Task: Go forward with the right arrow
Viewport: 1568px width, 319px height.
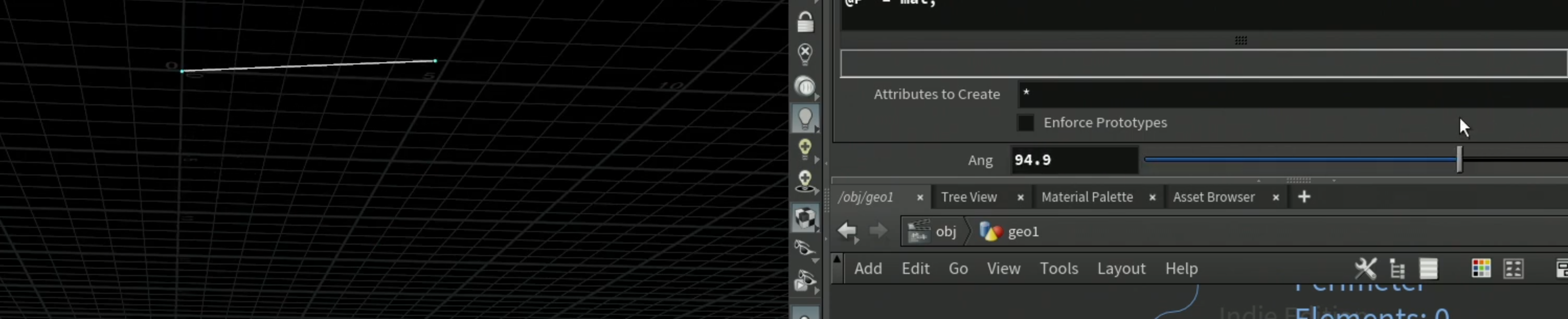Action: pyautogui.click(x=878, y=231)
